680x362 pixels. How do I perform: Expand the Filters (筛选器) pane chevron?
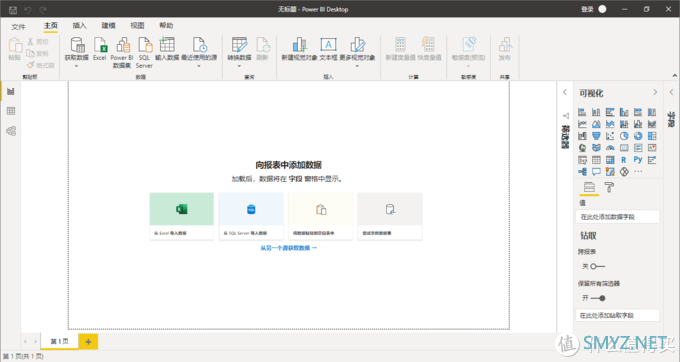coord(565,92)
